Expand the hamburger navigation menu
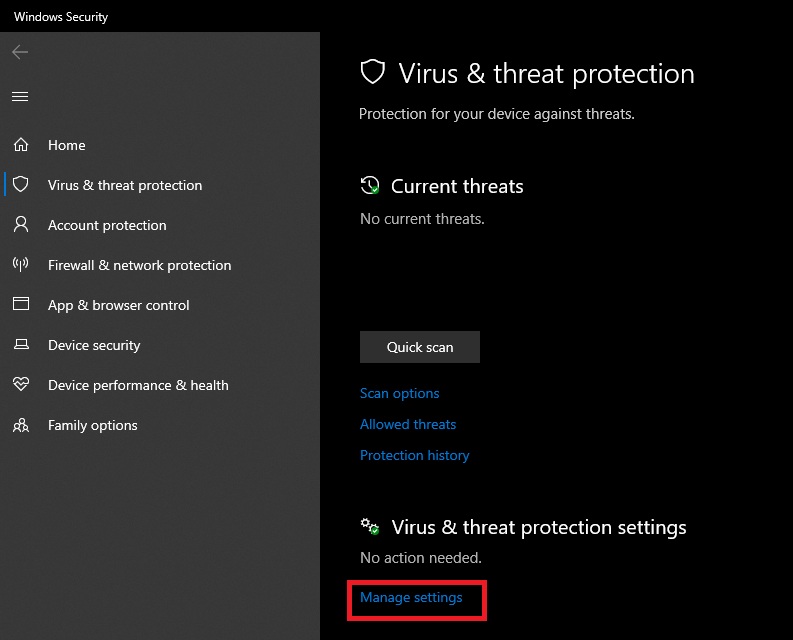793x640 pixels. coord(20,97)
